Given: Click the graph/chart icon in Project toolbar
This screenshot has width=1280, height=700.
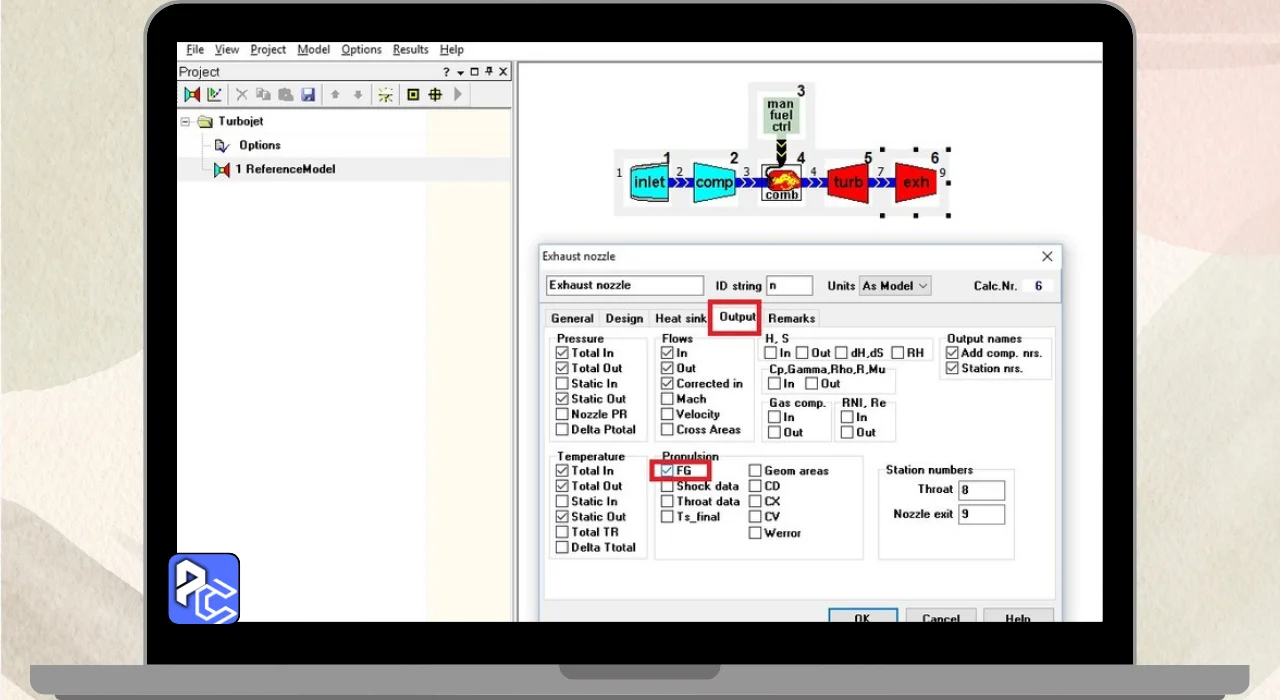Looking at the screenshot, I should [x=214, y=94].
